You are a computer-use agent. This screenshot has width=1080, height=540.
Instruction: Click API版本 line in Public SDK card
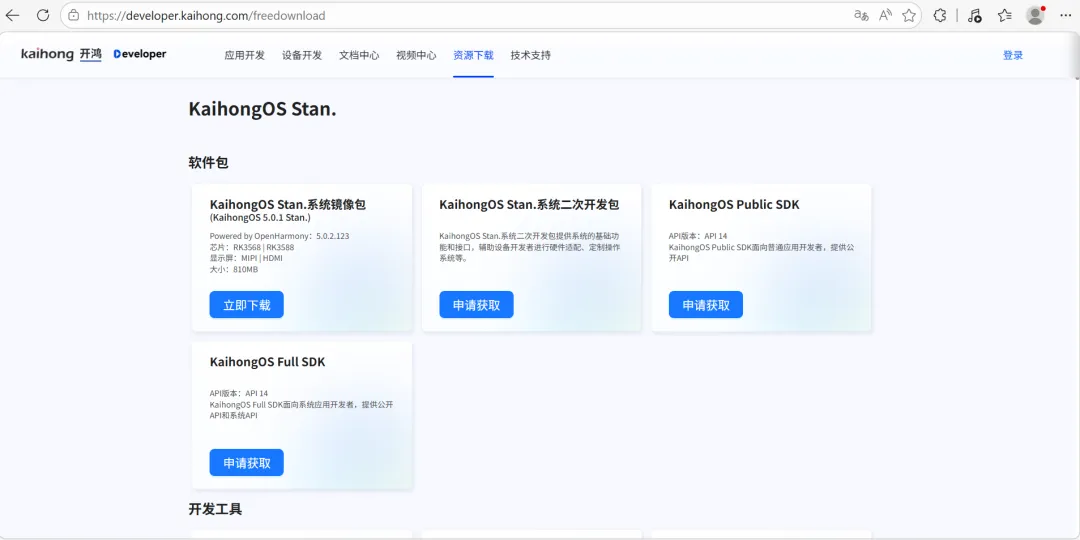point(698,236)
